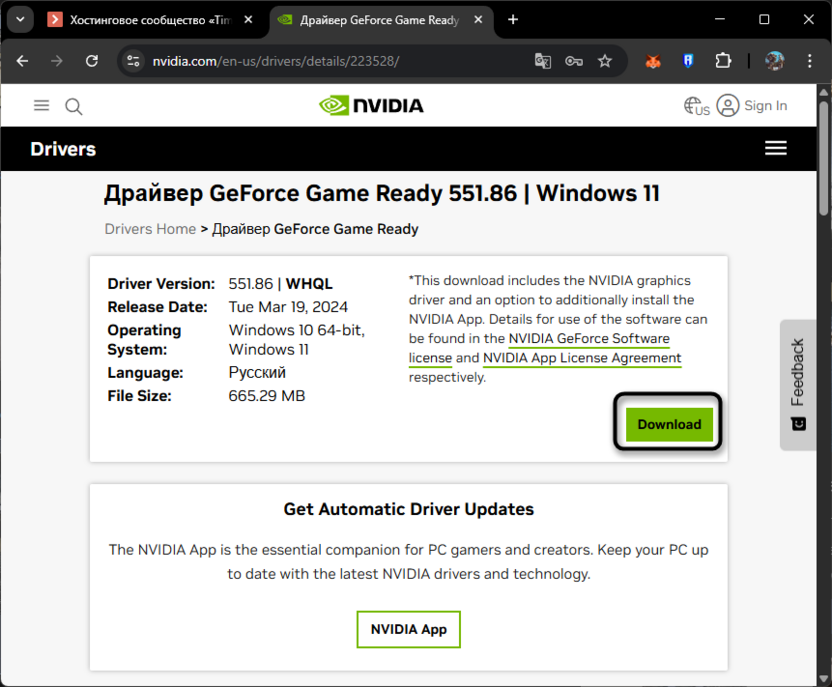Open the Bitwarden shield extension
Viewport: 832px width, 687px height.
click(688, 62)
